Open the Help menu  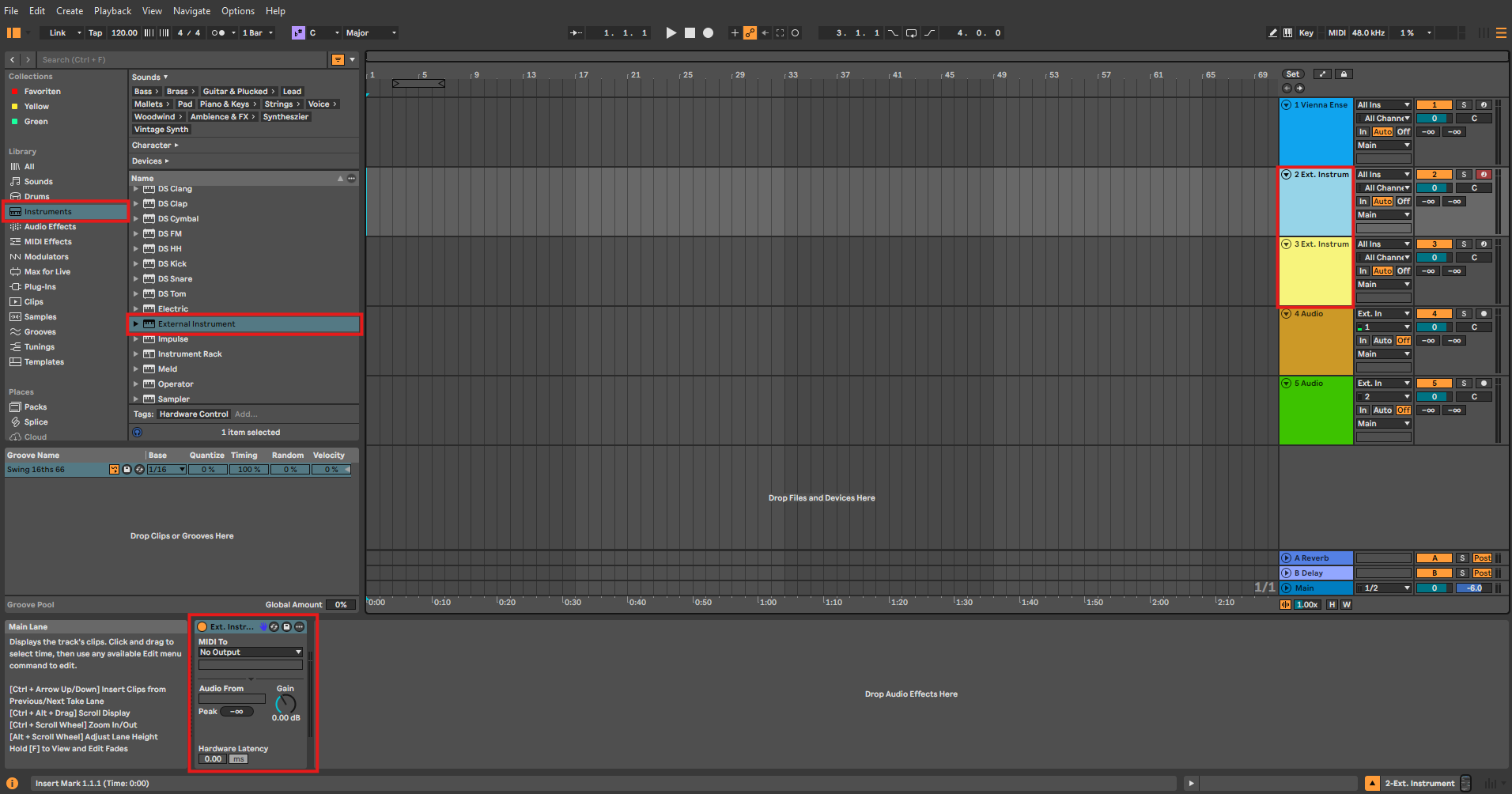point(275,11)
